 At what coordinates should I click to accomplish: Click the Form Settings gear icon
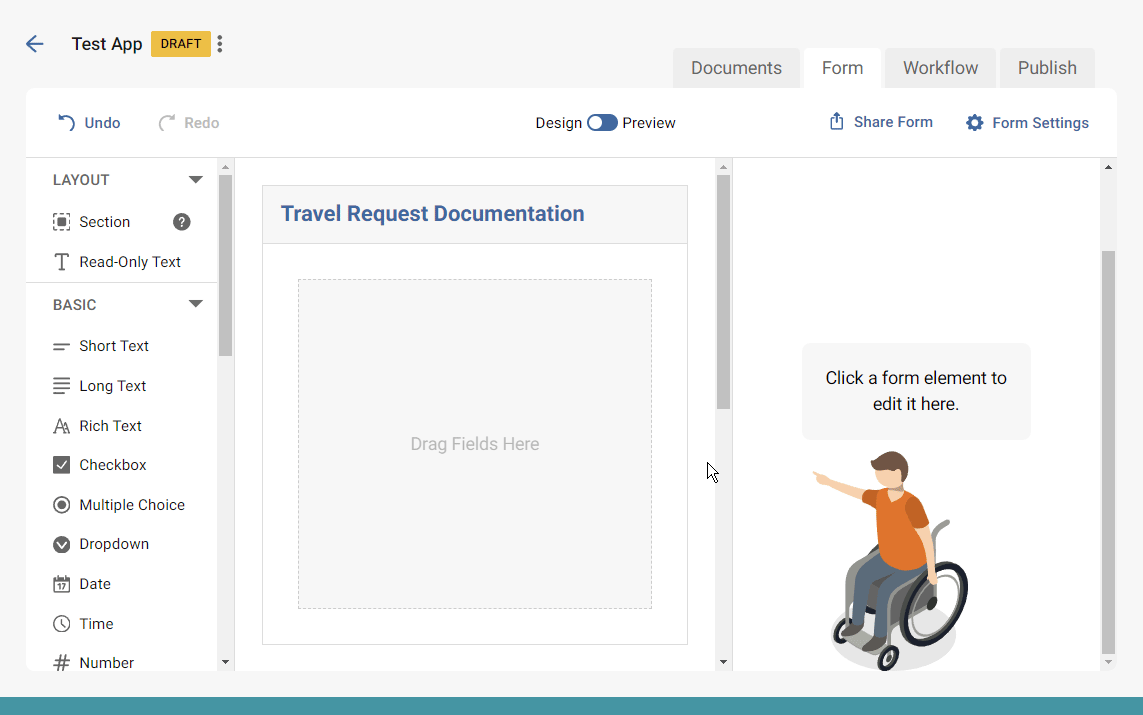coord(974,123)
